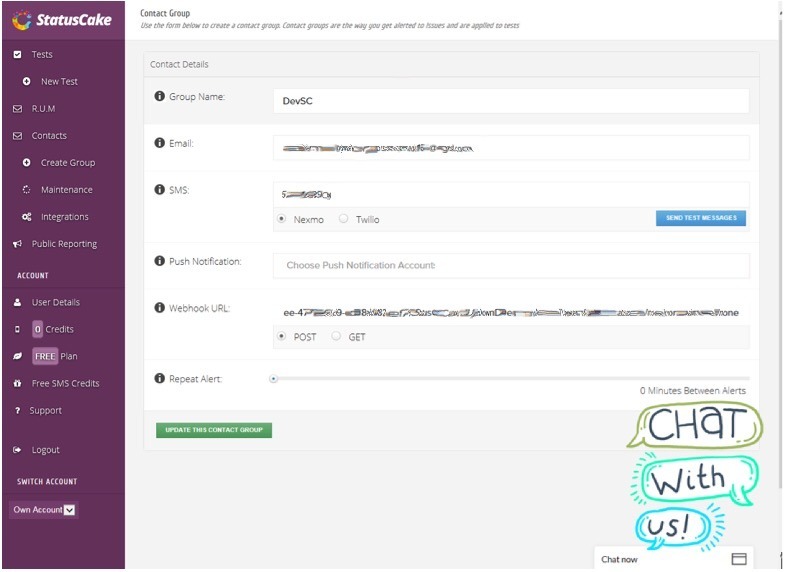
Task: Click the info icon next to Email
Action: click(x=159, y=143)
